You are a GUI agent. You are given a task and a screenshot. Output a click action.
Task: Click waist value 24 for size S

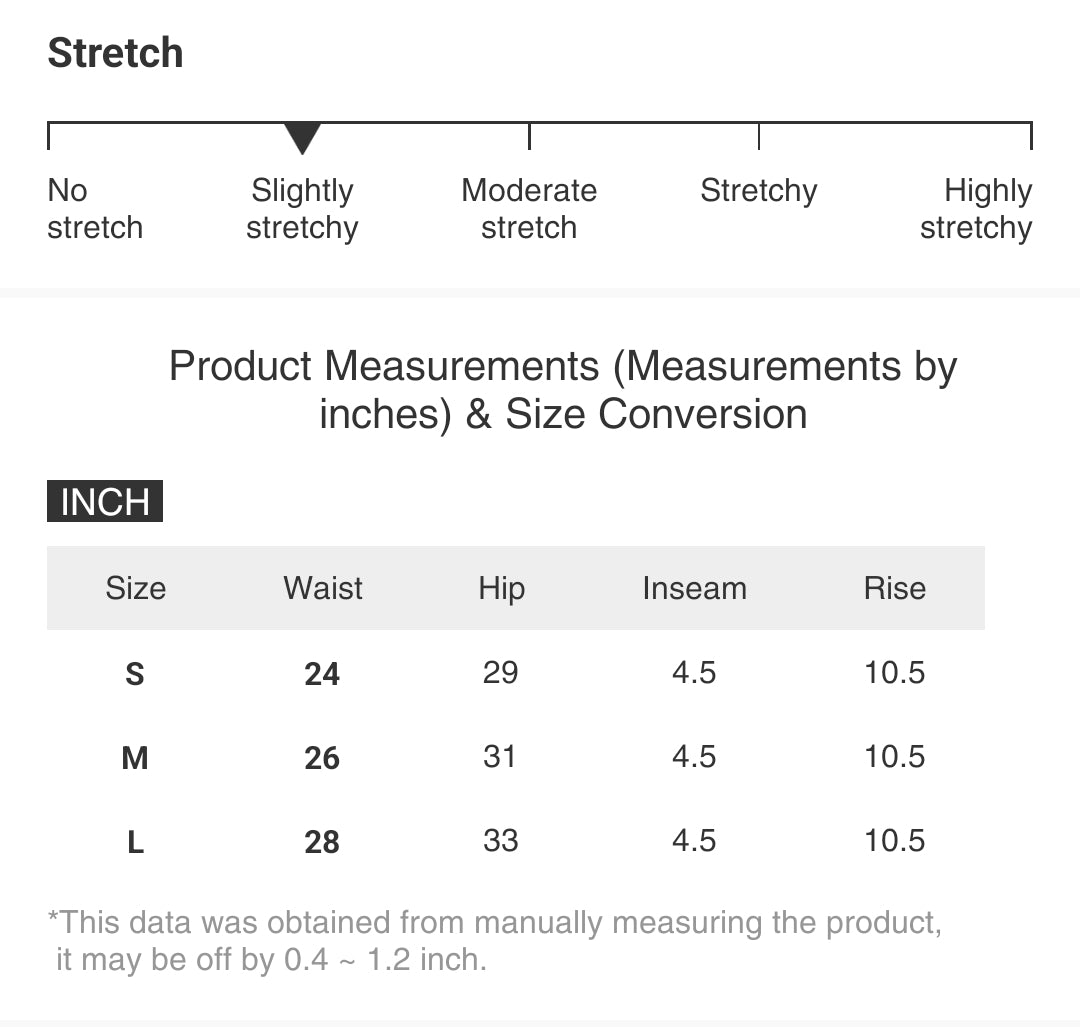pos(322,674)
